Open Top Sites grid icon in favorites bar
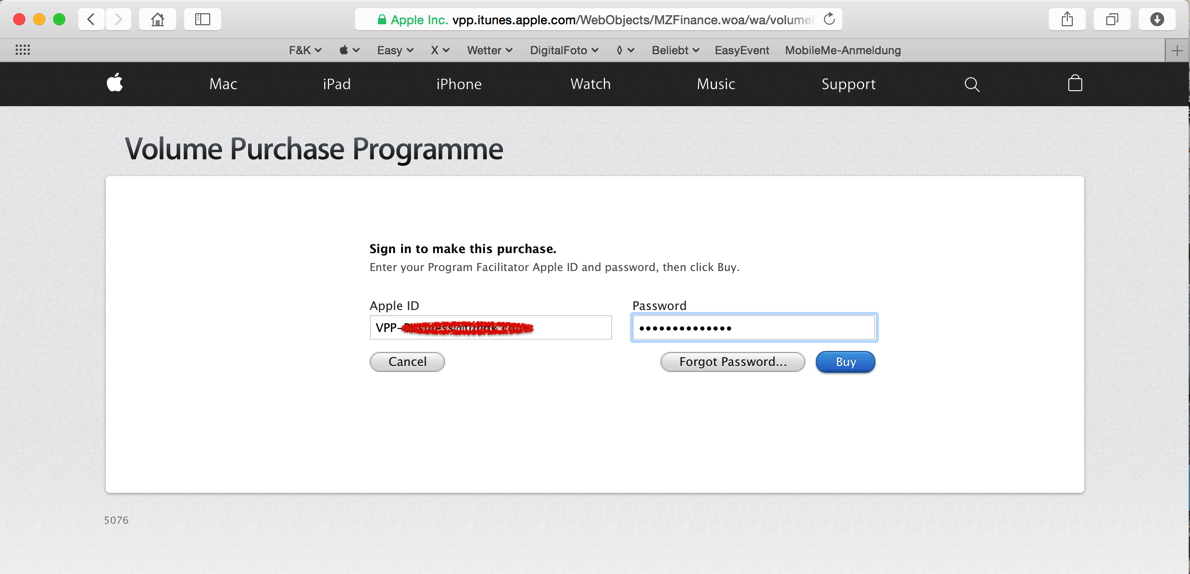1190x574 pixels. pos(23,50)
